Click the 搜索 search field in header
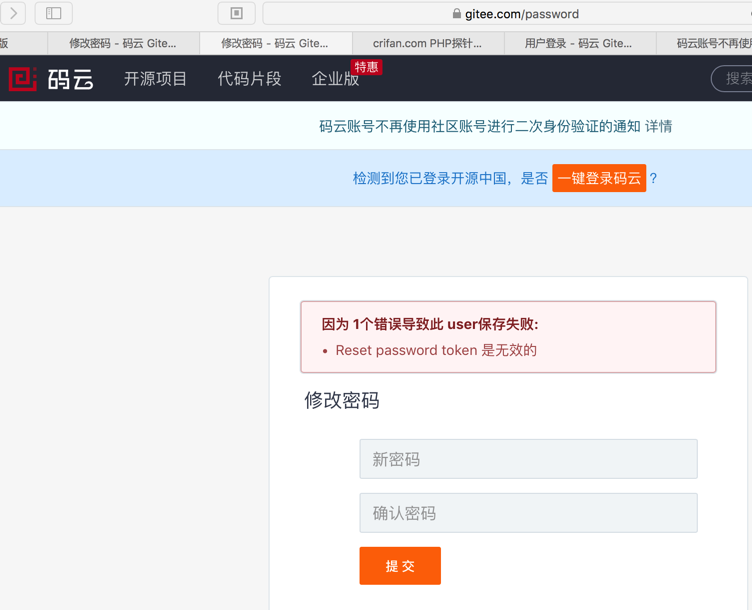The width and height of the screenshot is (752, 610). (732, 79)
